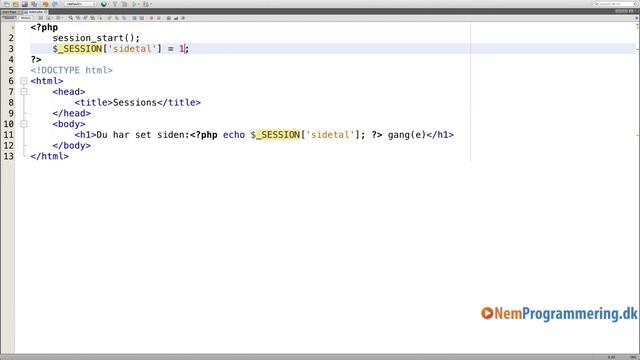Image resolution: width=640 pixels, height=360 pixels.
Task: Collapse the head tag fold
Action: point(24,92)
